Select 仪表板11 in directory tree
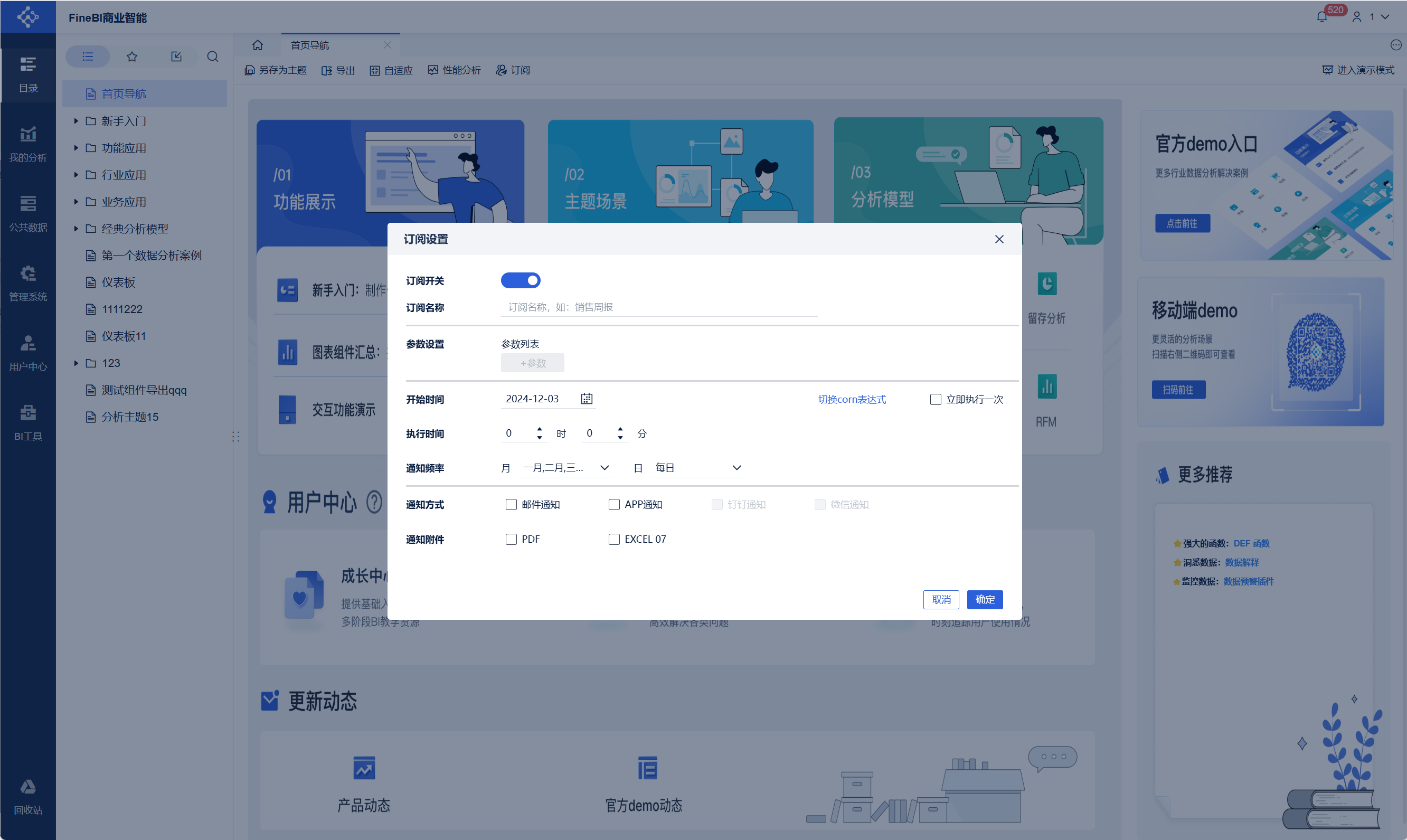1407x840 pixels. coord(124,336)
